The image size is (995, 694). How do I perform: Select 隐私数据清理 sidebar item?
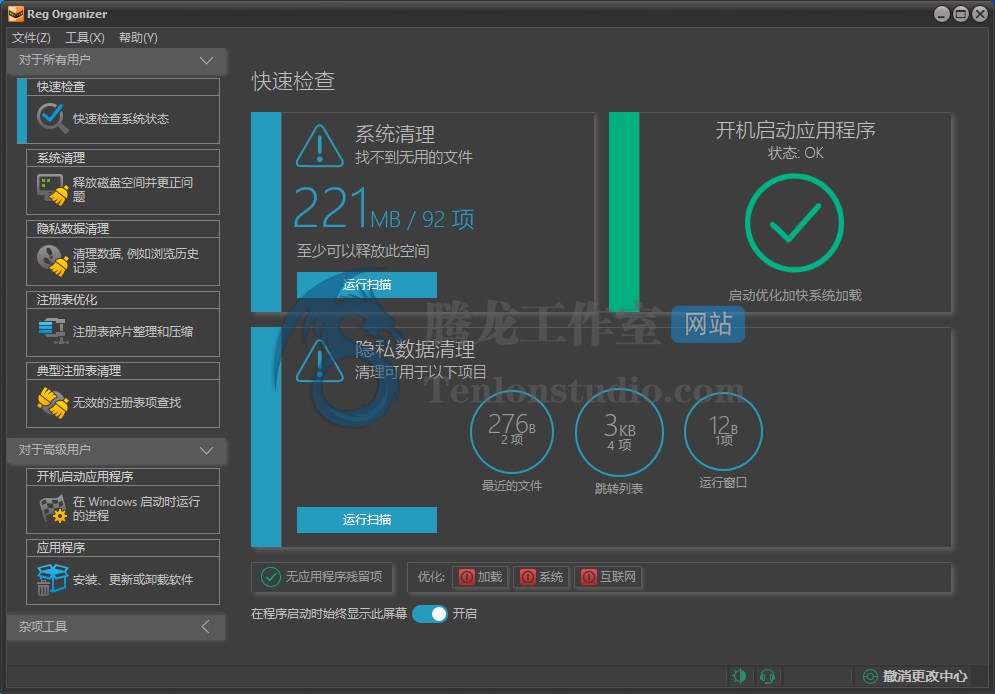(122, 252)
